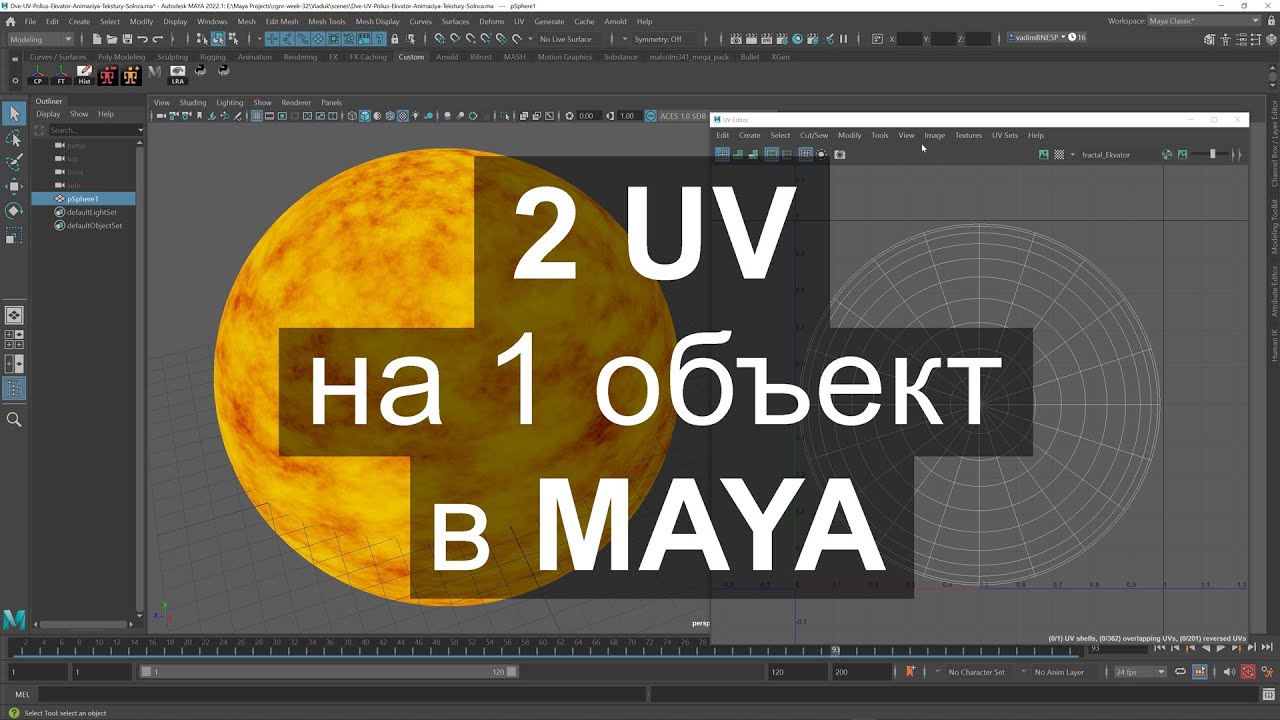This screenshot has width=1280, height=720.
Task: Click the search magnifier in left toolbox
Action: coord(14,419)
